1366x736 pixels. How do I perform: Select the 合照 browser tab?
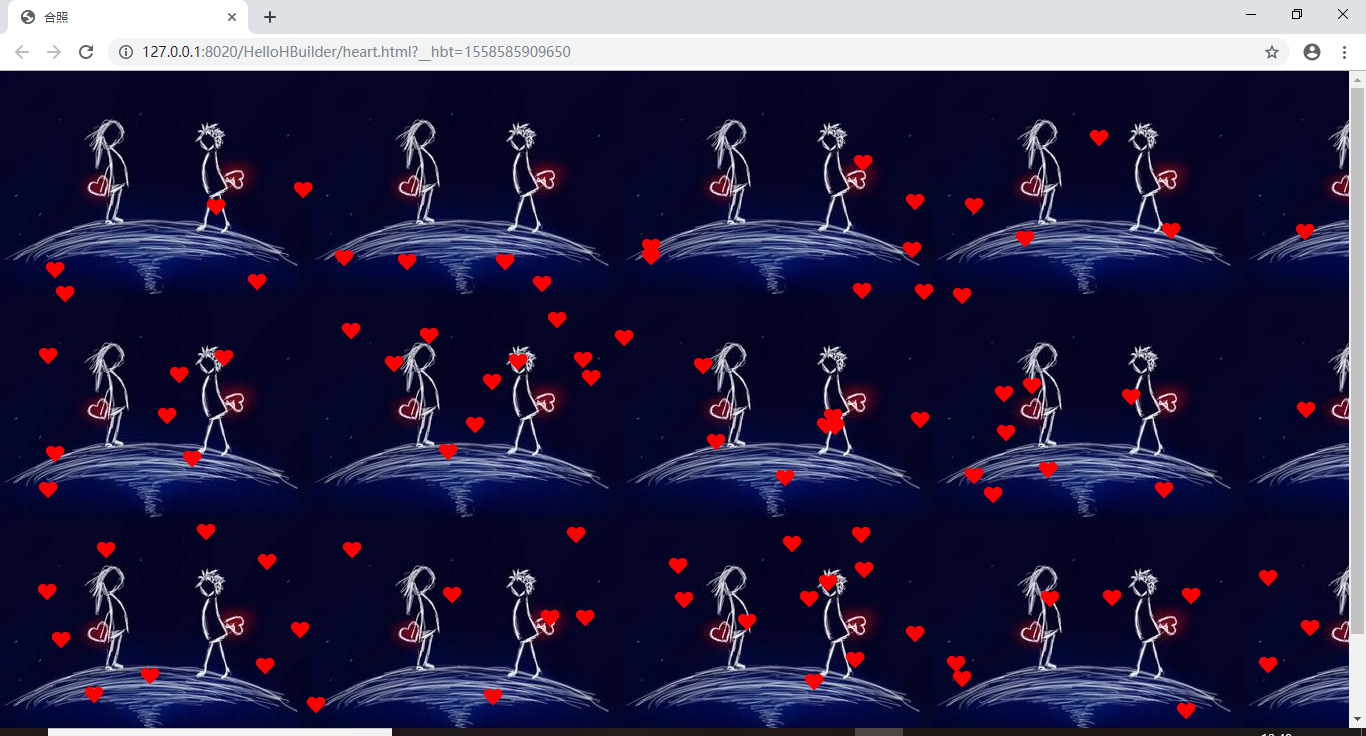click(128, 17)
